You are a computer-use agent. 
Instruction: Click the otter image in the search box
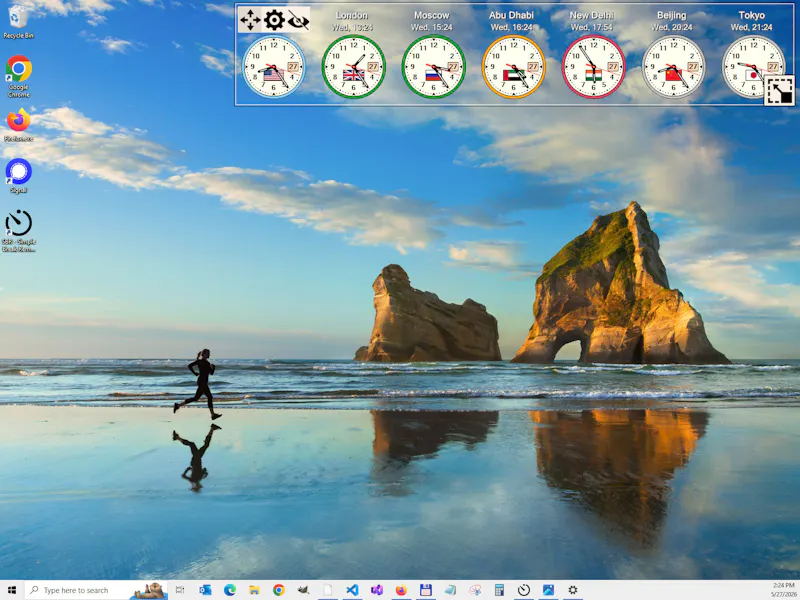[148, 591]
